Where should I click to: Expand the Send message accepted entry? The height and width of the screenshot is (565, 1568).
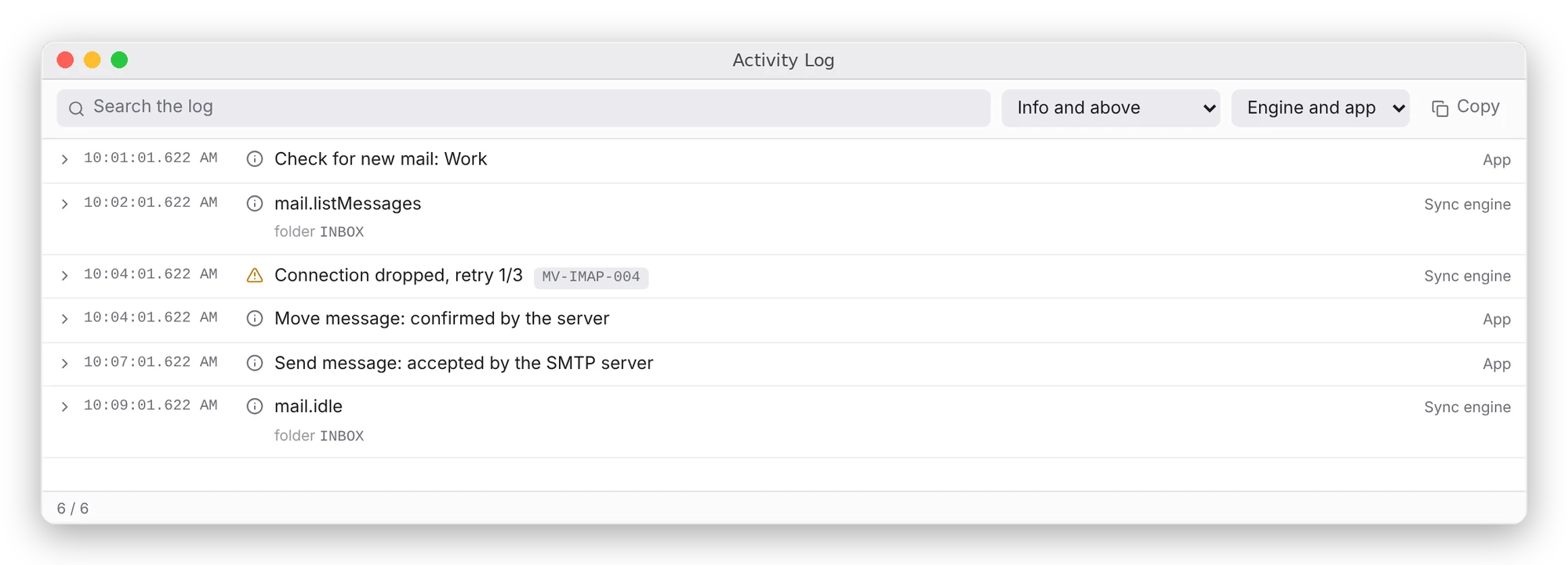click(x=64, y=364)
